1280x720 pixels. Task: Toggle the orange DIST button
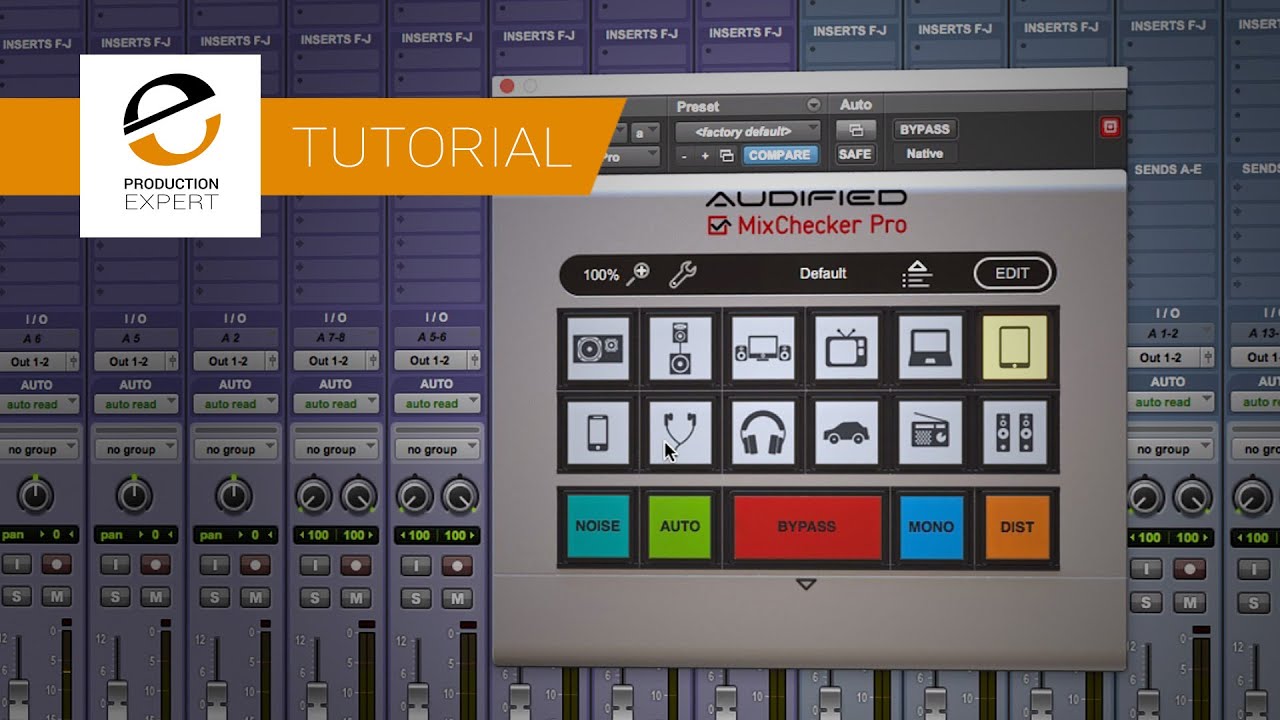(x=1016, y=526)
